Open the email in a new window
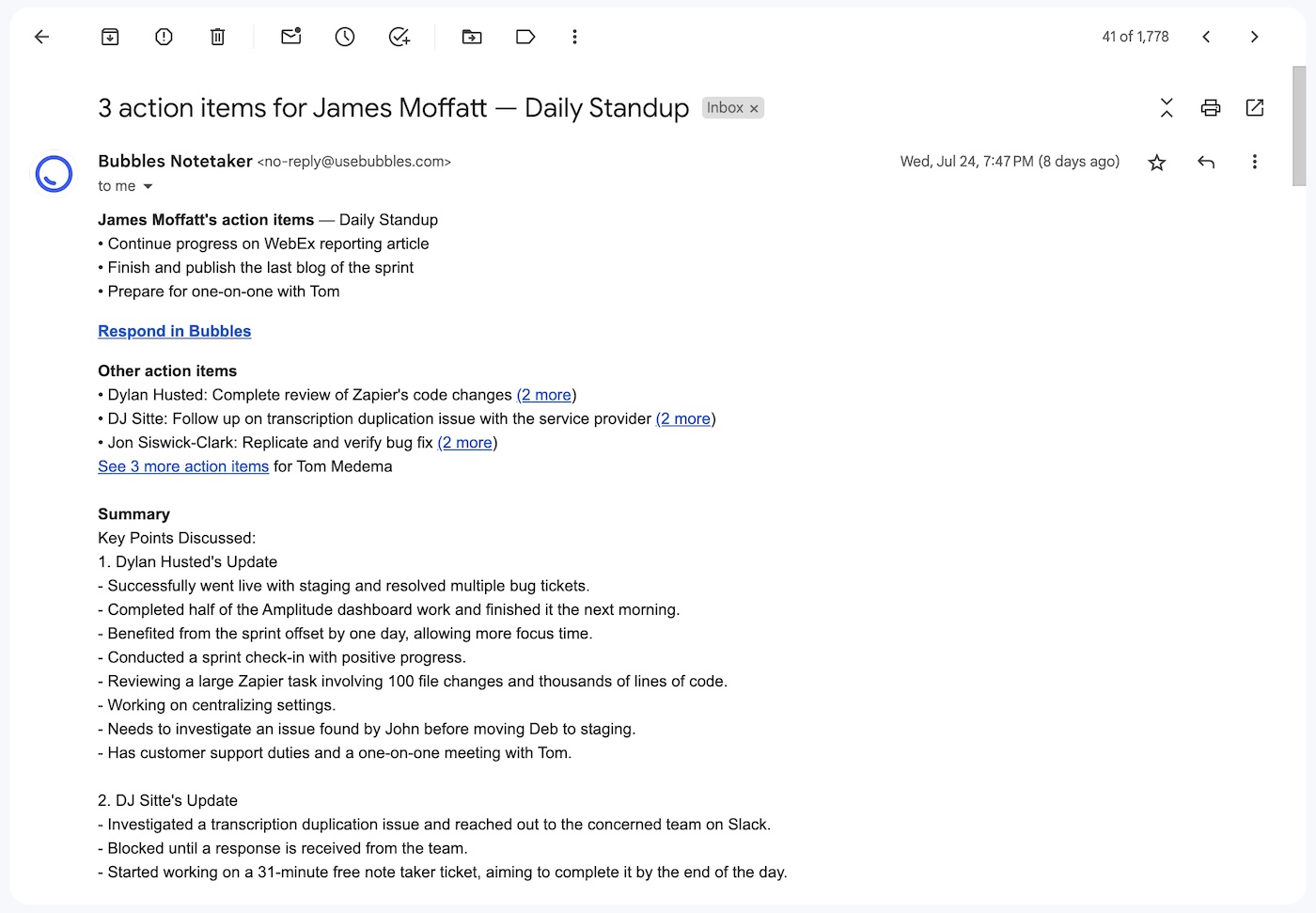This screenshot has height=913, width=1316. (1255, 108)
